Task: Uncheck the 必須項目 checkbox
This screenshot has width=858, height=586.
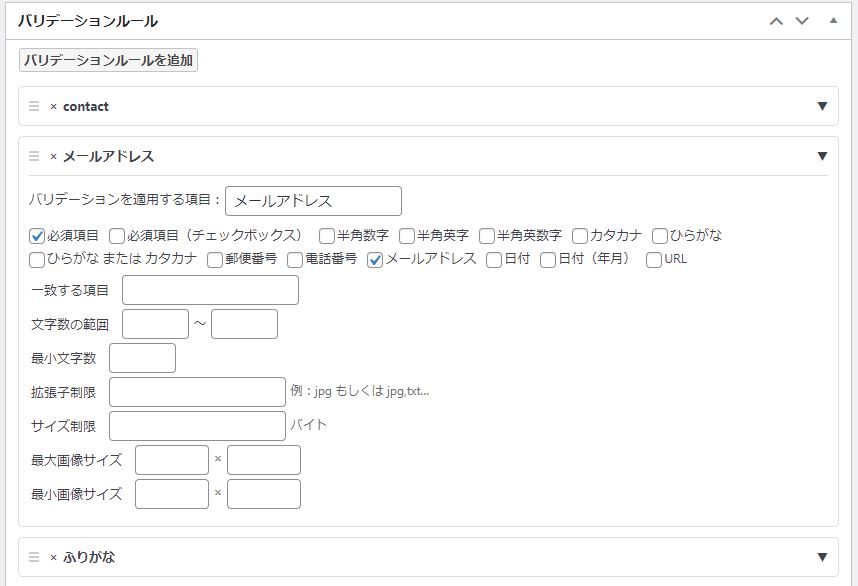Action: 37,236
